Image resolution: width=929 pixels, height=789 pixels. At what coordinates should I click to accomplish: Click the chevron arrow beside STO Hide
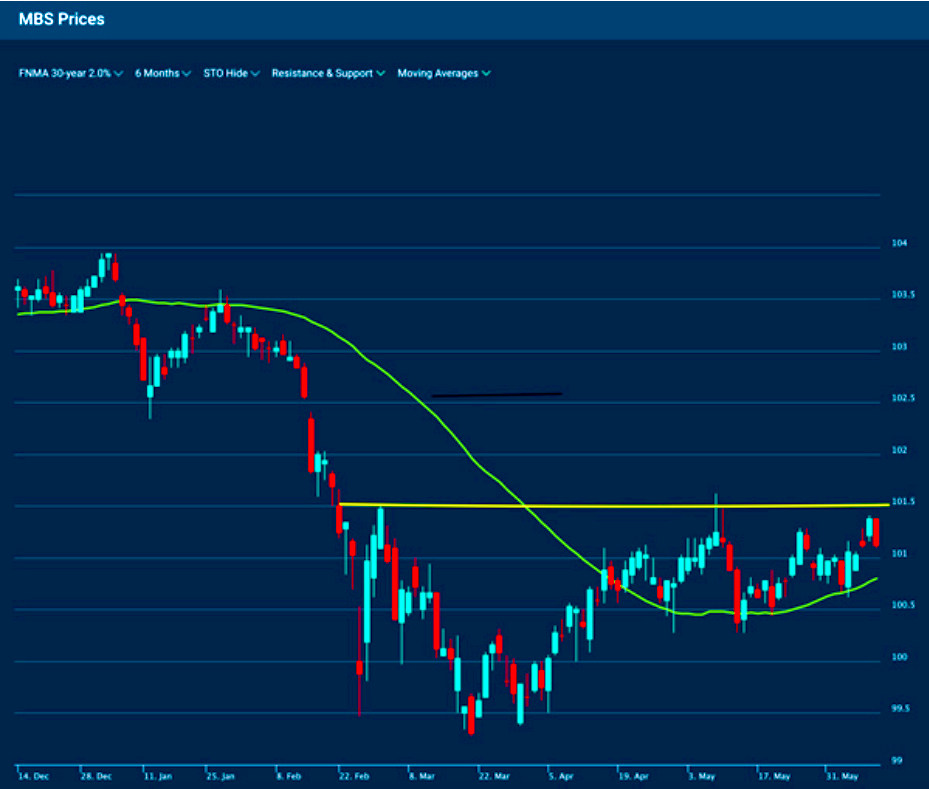[256, 74]
